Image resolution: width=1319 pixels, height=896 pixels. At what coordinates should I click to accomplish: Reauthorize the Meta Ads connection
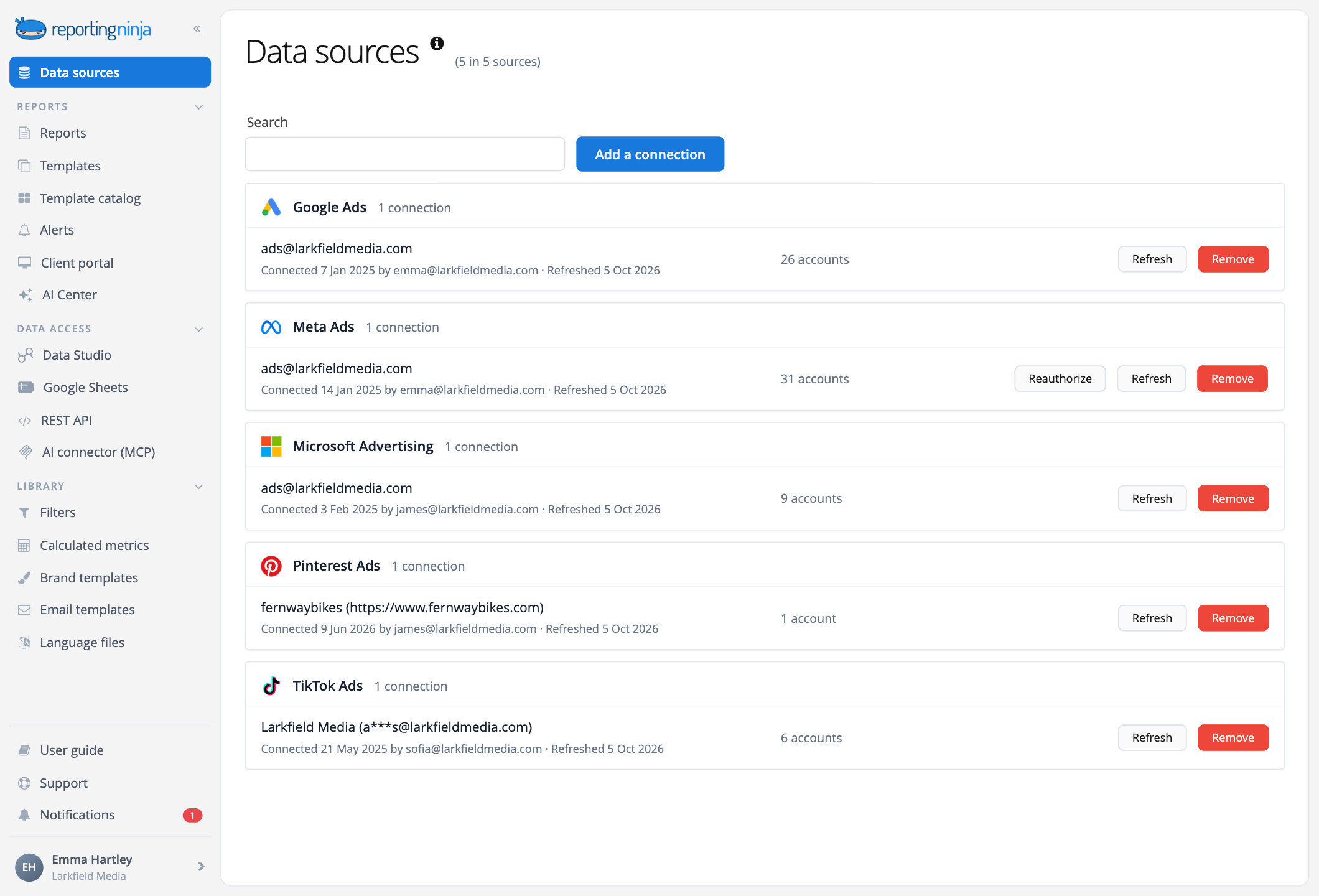(1060, 379)
